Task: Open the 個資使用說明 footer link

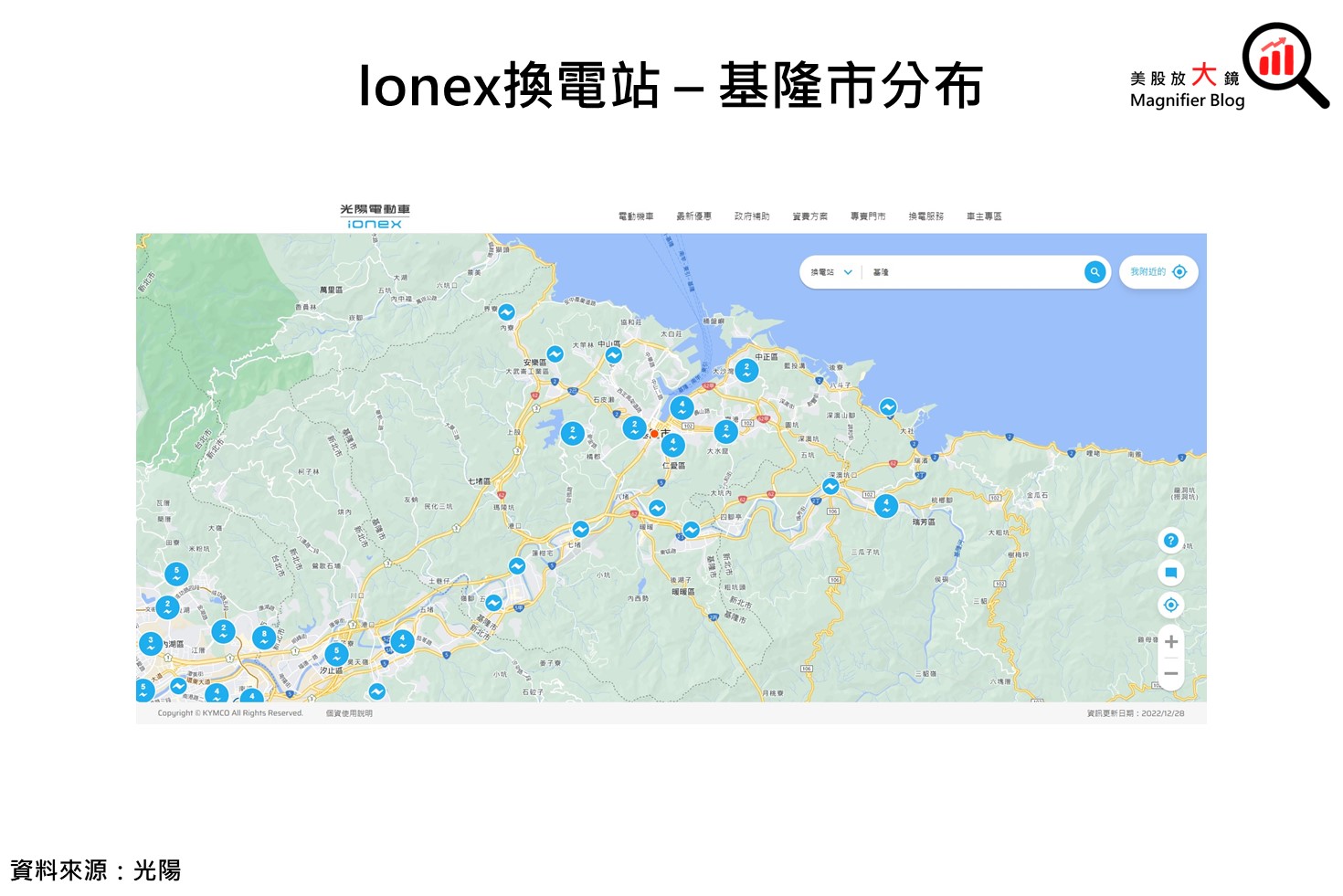Action: tap(349, 713)
